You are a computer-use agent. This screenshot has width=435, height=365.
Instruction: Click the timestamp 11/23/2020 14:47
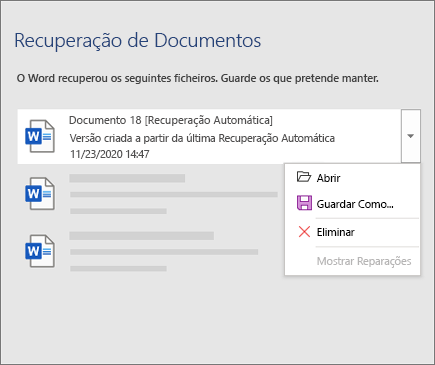click(x=110, y=154)
